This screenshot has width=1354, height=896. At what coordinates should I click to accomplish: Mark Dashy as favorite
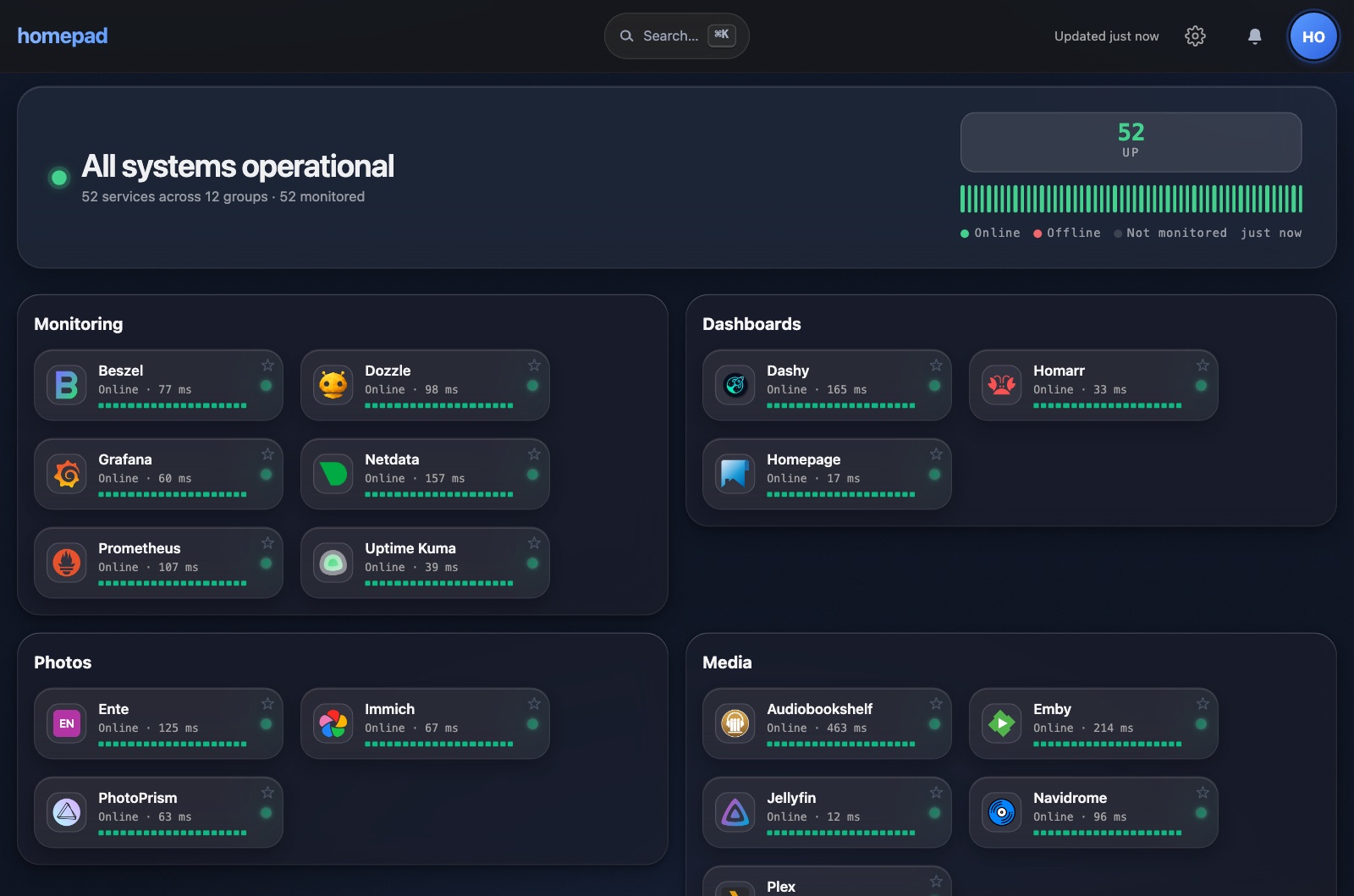click(x=936, y=366)
